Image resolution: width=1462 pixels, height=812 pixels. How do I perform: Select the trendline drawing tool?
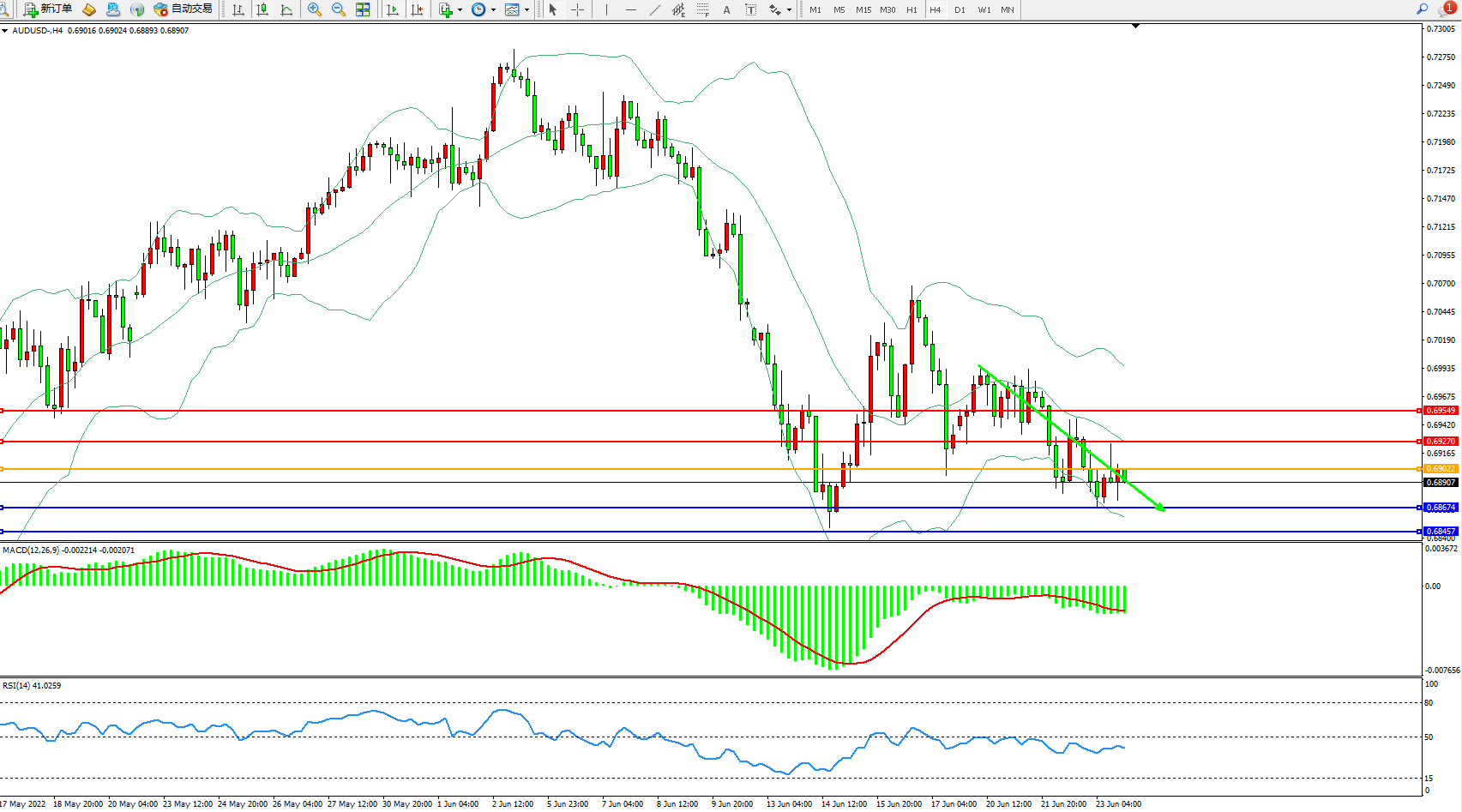pos(655,9)
